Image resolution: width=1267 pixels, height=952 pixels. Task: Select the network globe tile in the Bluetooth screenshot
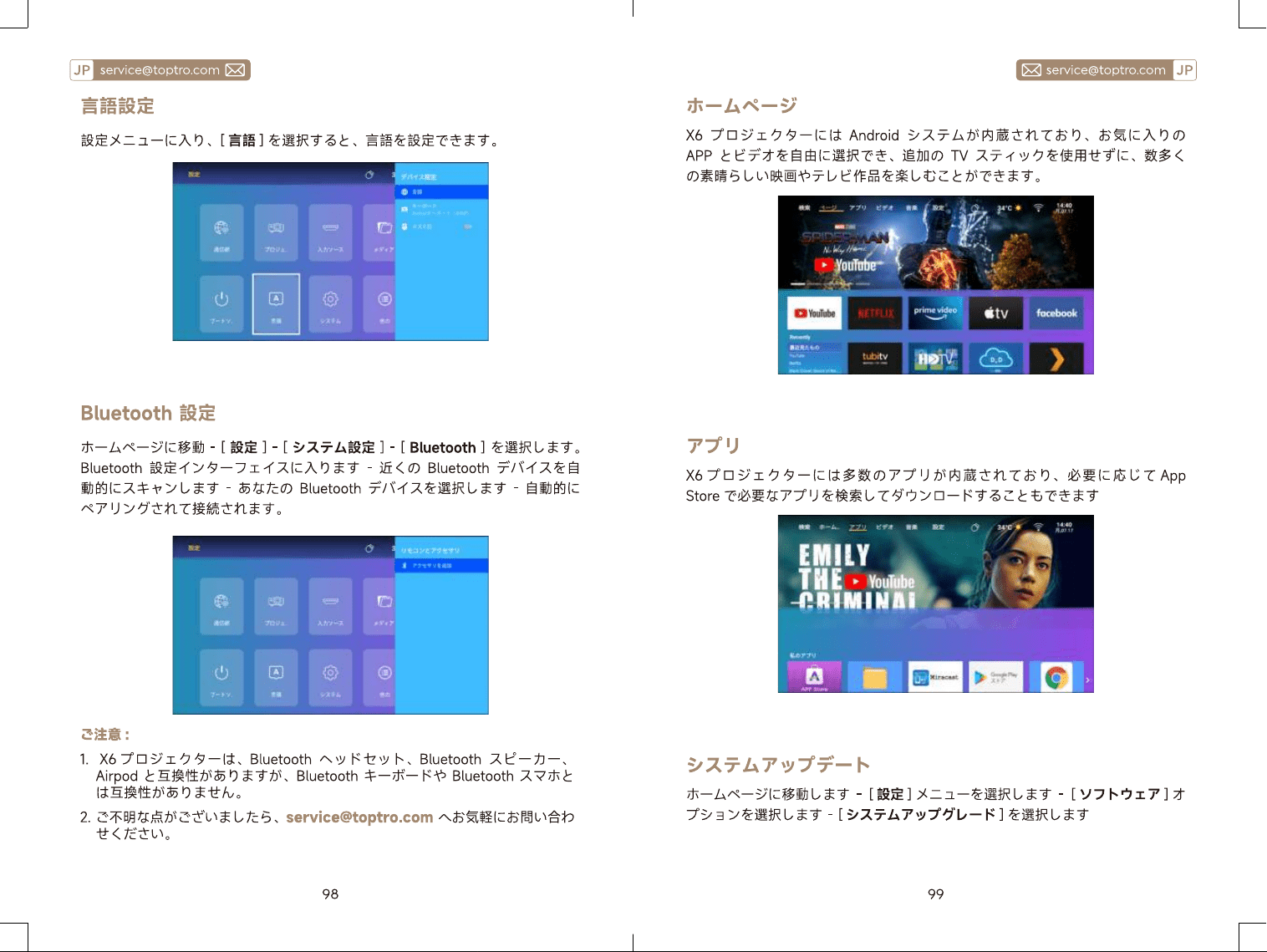(221, 605)
